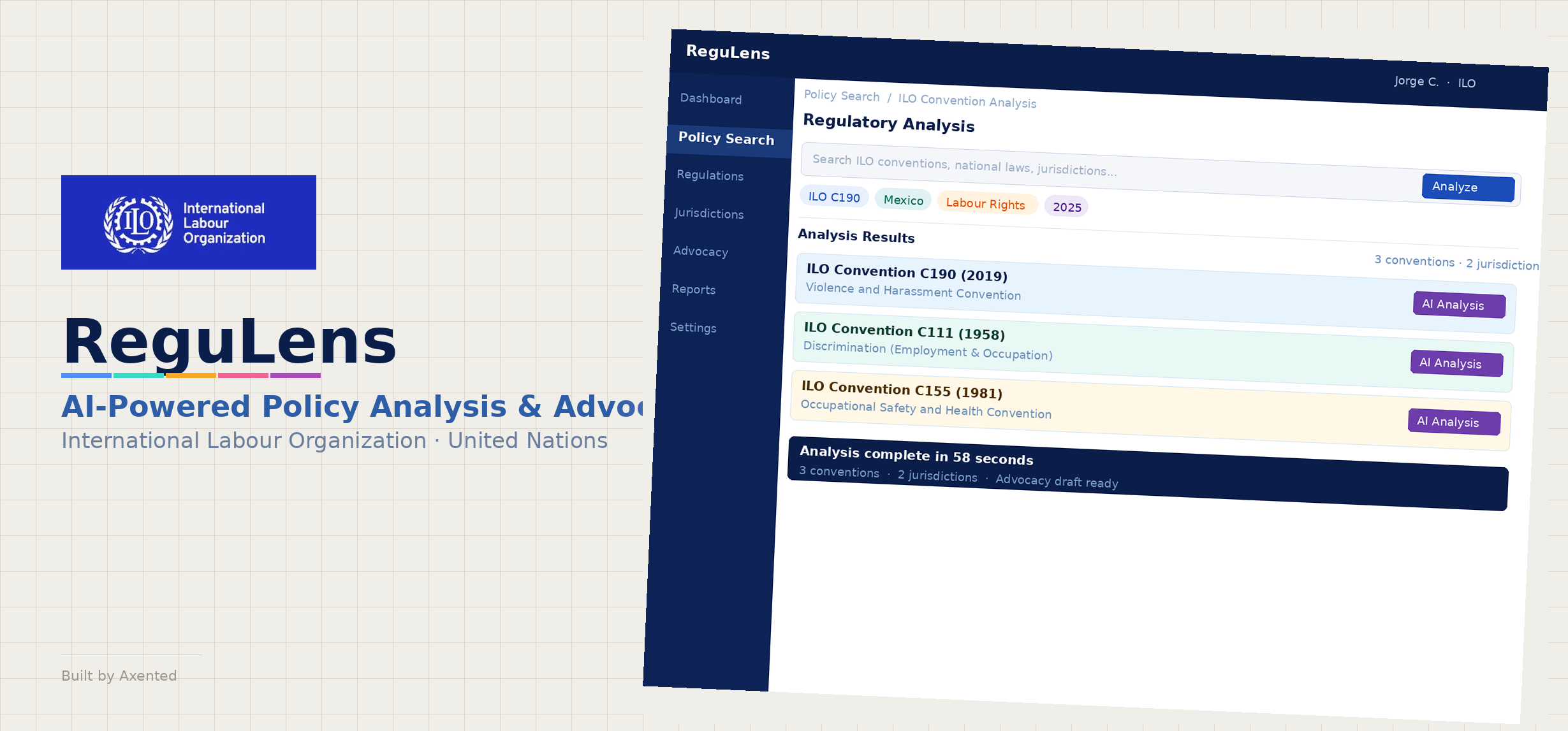The width and height of the screenshot is (1568, 731).
Task: Click the RegLens header logo text
Action: pos(728,52)
